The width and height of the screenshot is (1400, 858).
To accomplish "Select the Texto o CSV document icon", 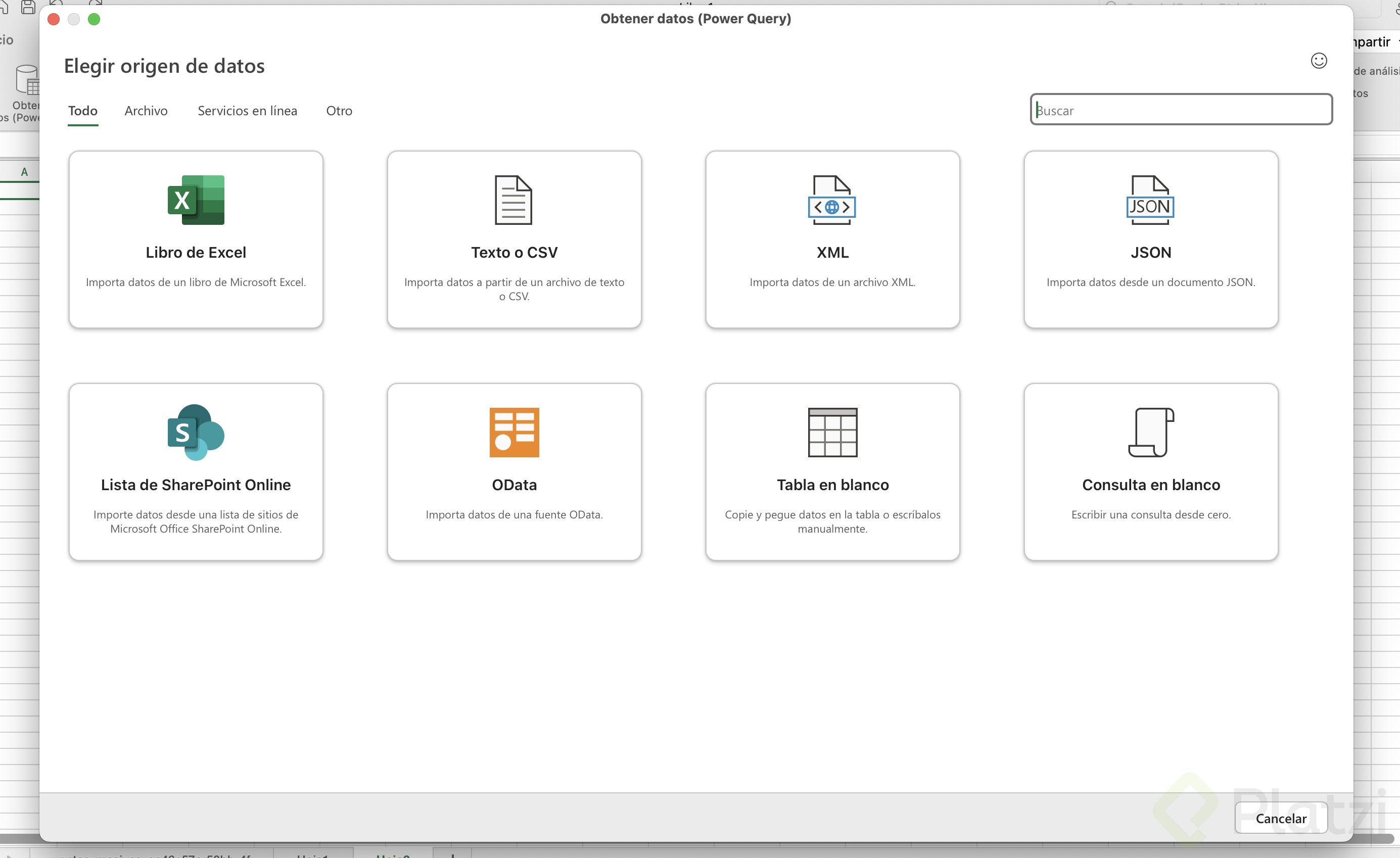I will pyautogui.click(x=514, y=200).
